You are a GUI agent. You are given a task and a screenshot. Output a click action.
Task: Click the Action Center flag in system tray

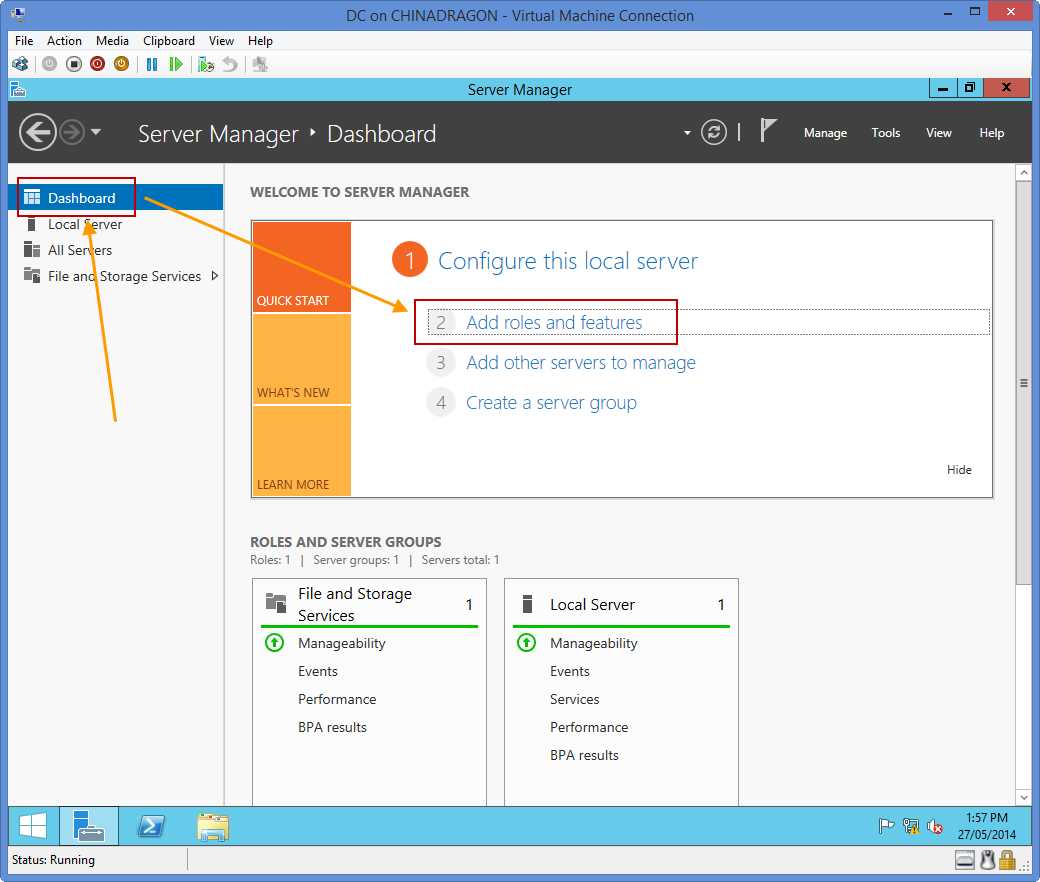(x=886, y=826)
